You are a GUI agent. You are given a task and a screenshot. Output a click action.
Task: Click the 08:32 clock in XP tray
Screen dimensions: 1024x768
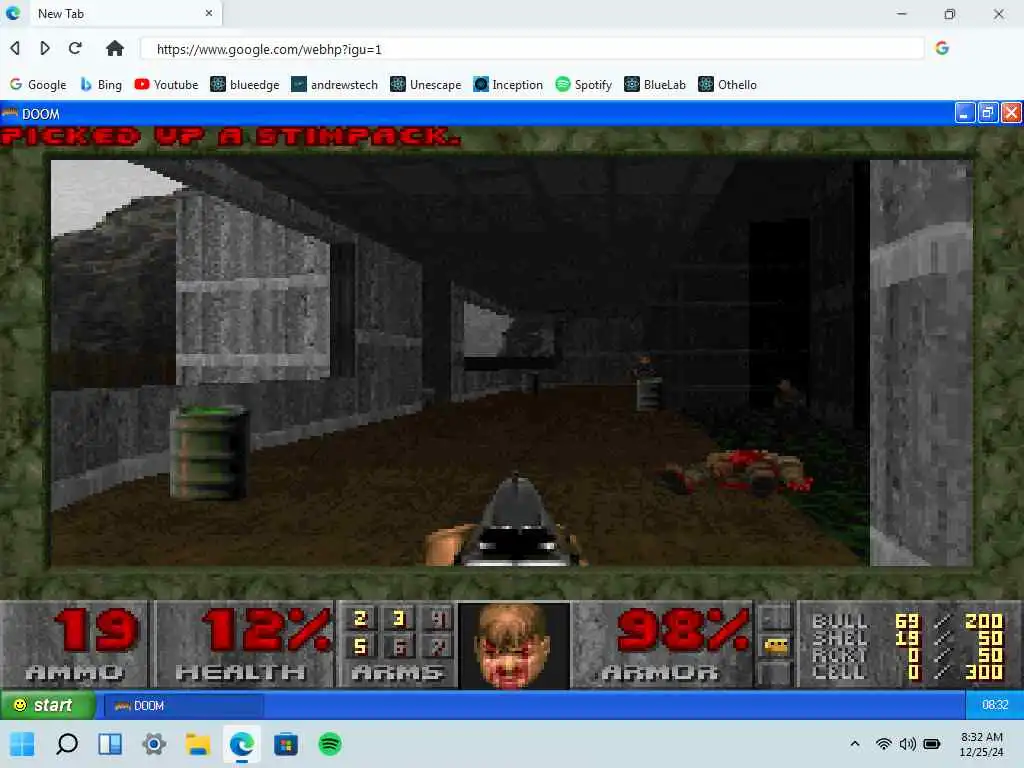point(995,705)
